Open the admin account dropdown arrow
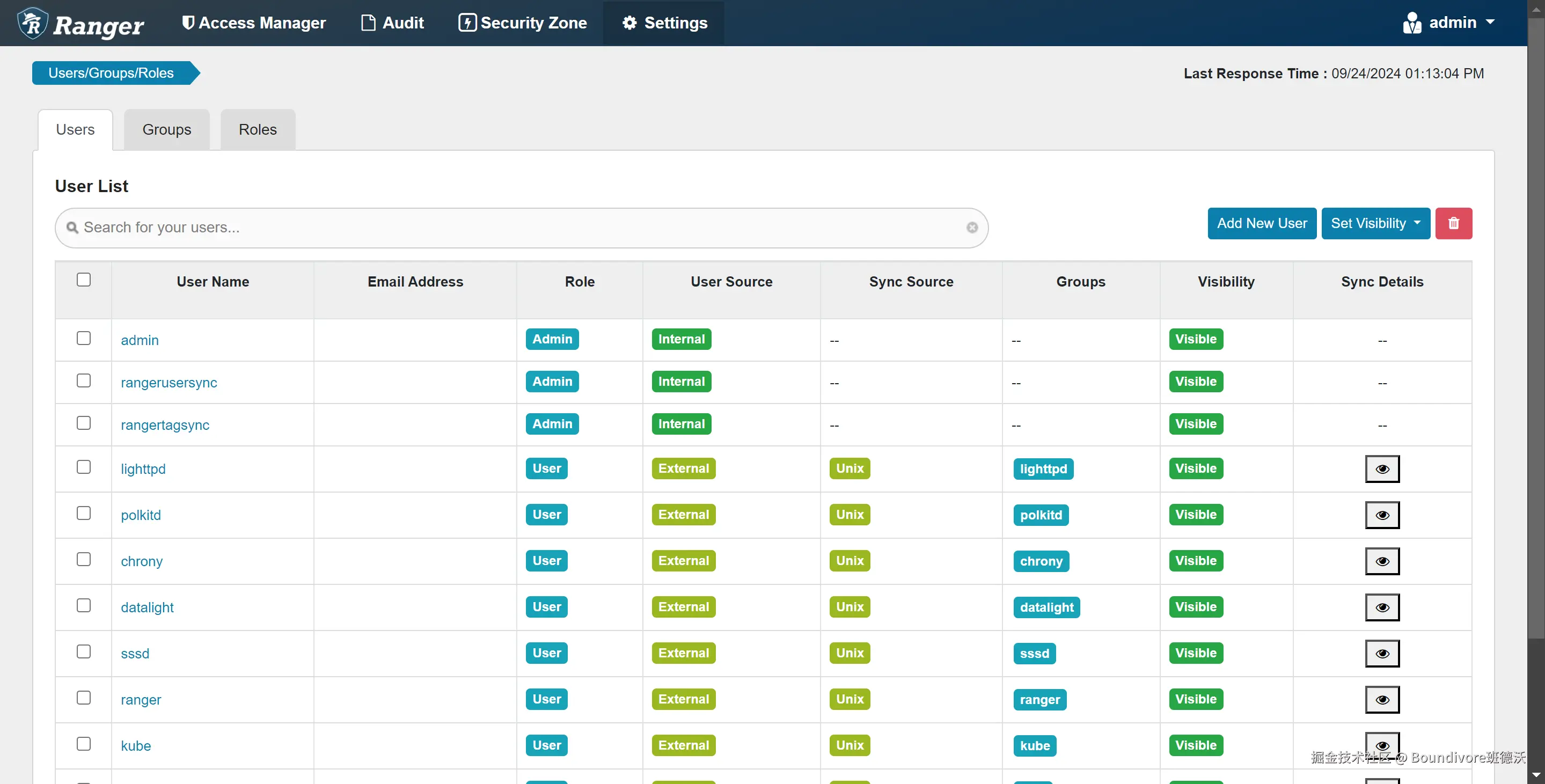This screenshot has height=784, width=1545. point(1490,22)
